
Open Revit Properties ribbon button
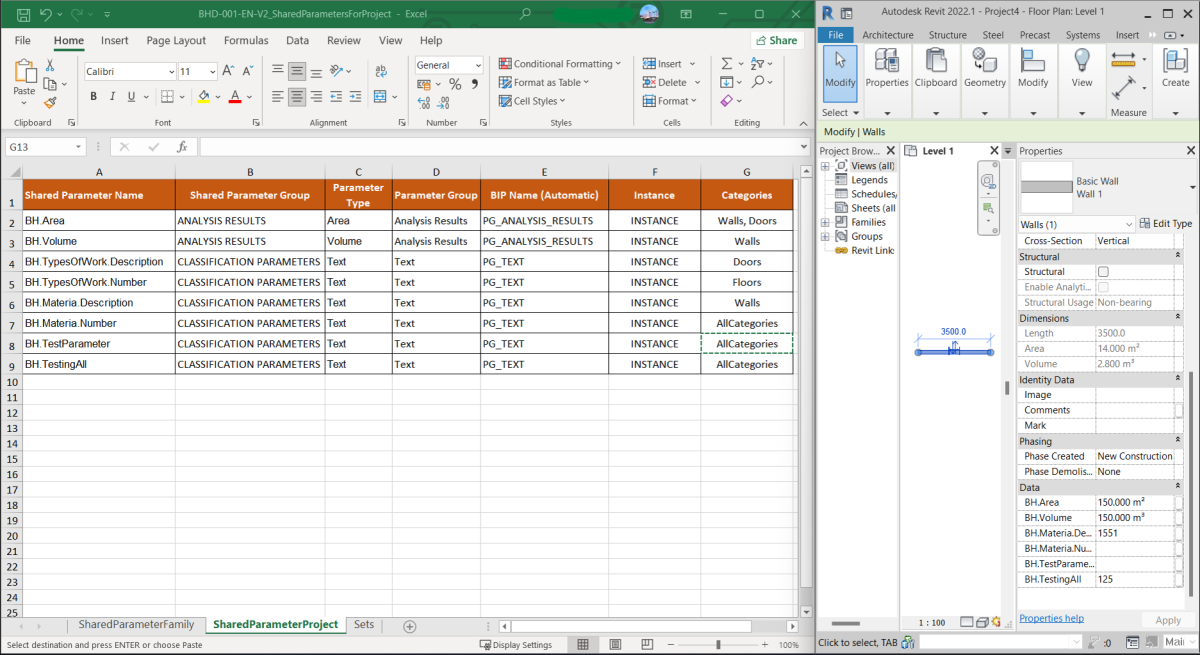click(886, 68)
